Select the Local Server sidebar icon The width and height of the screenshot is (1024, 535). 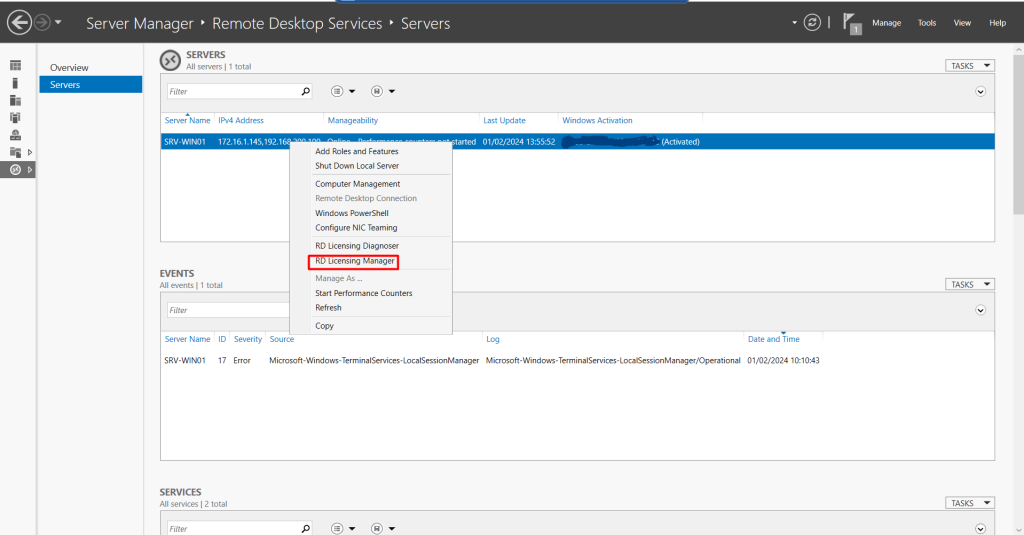(15, 83)
